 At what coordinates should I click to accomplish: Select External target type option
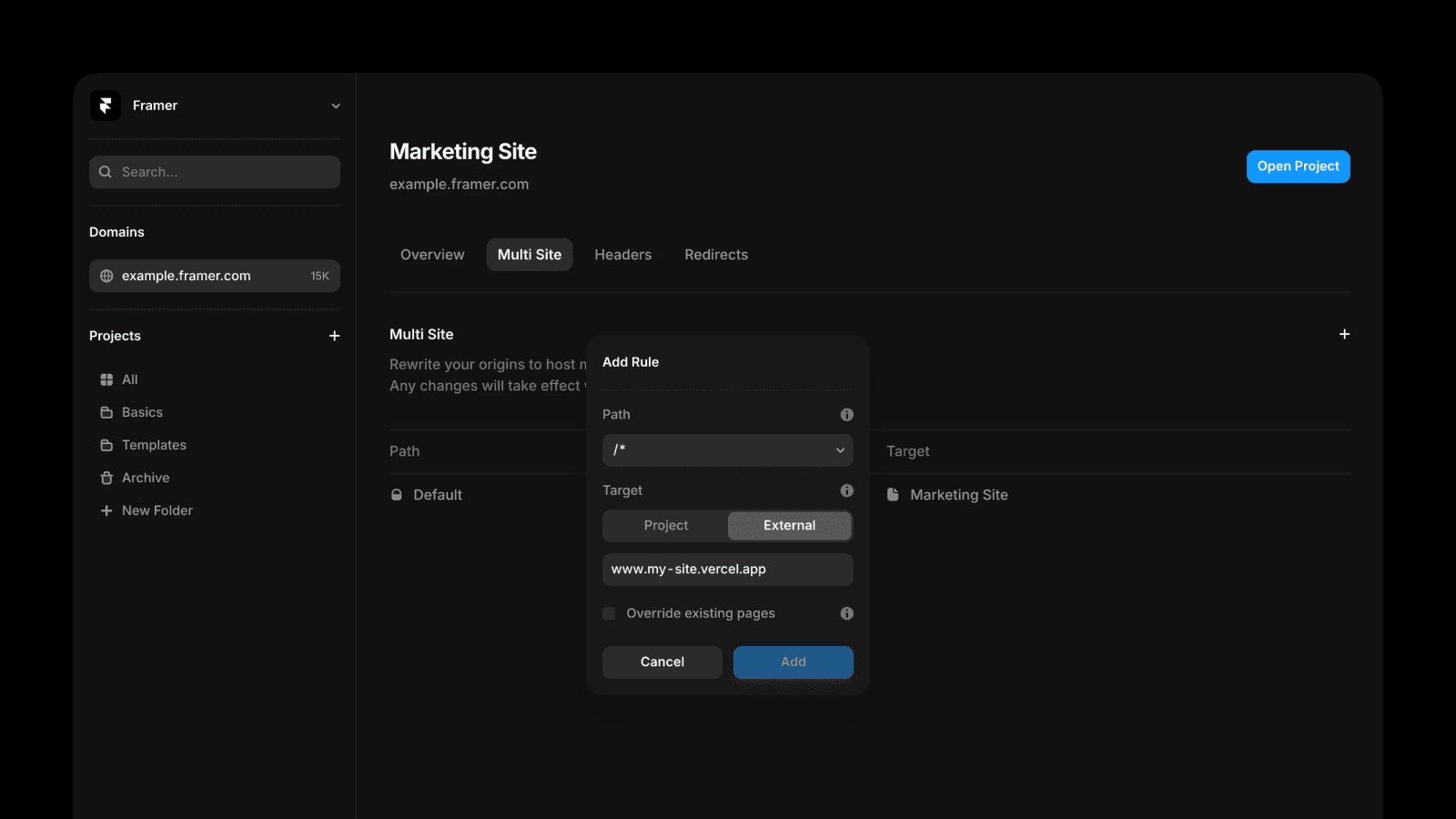(x=789, y=525)
